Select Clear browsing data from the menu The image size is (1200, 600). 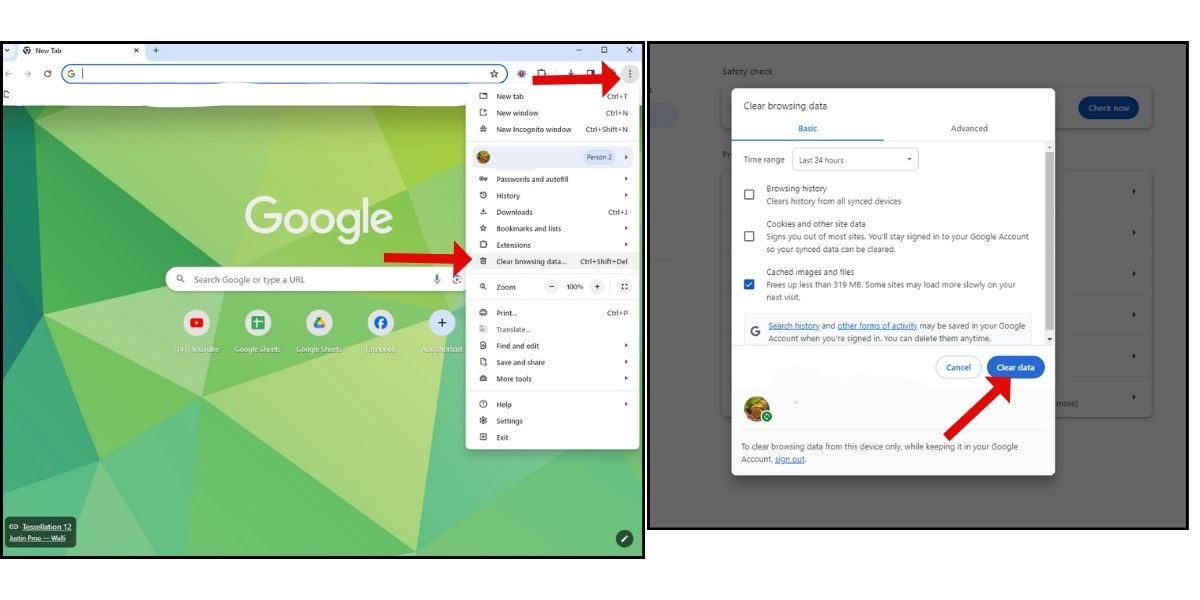pyautogui.click(x=529, y=261)
